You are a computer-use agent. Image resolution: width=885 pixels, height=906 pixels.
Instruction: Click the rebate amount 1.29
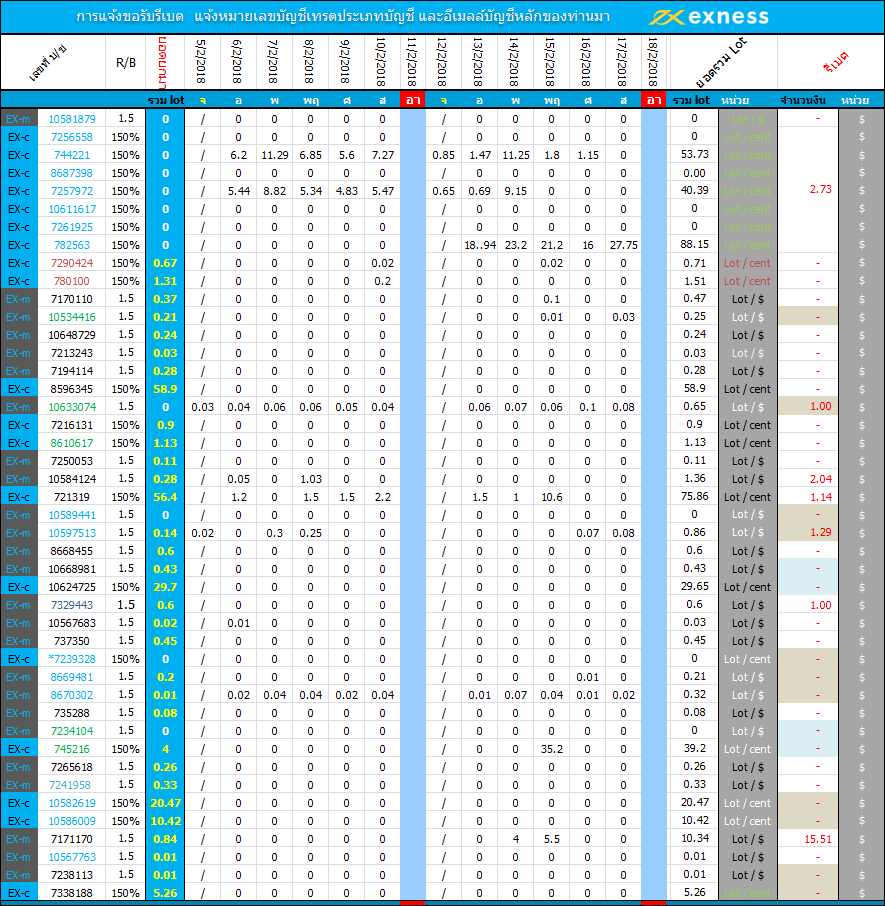[820, 532]
